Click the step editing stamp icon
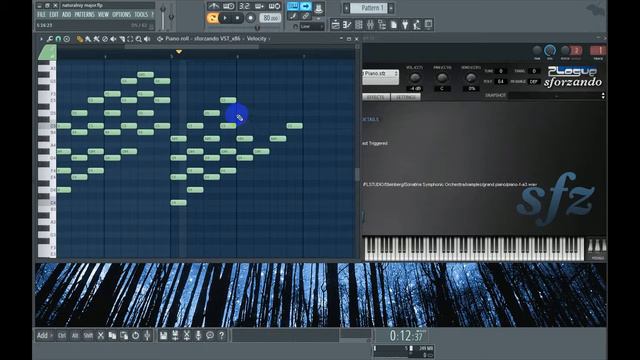This screenshot has height=360, width=640. point(318,7)
